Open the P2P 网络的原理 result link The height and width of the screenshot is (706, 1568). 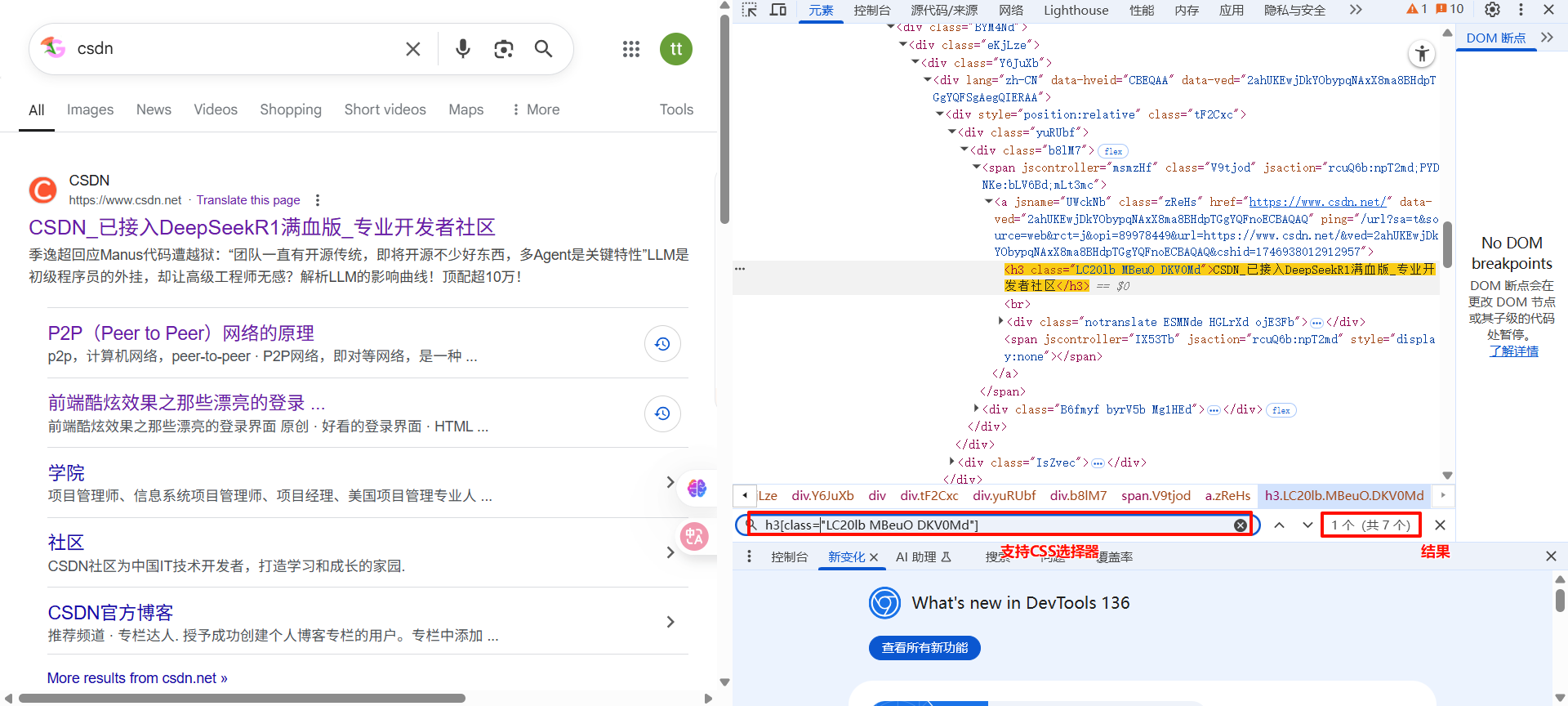tap(181, 333)
